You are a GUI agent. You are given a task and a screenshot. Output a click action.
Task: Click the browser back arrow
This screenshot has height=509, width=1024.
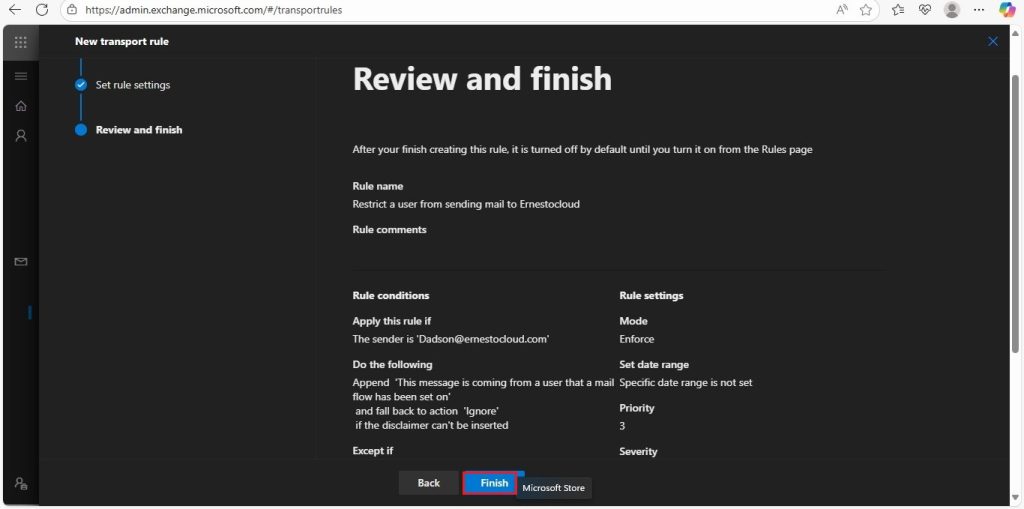click(x=14, y=10)
